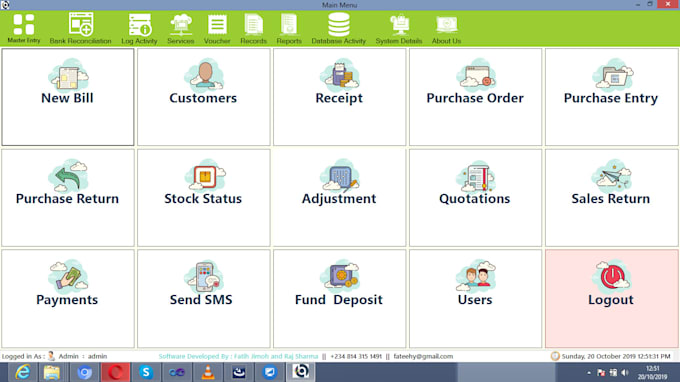Click the network icon in system tray

pos(613,372)
